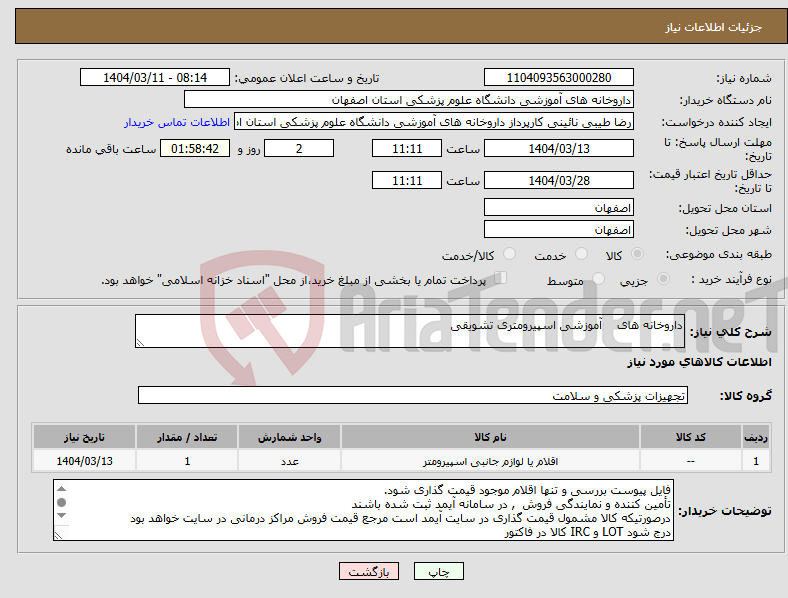Click the توضیحات خریدار label

pos(725,511)
